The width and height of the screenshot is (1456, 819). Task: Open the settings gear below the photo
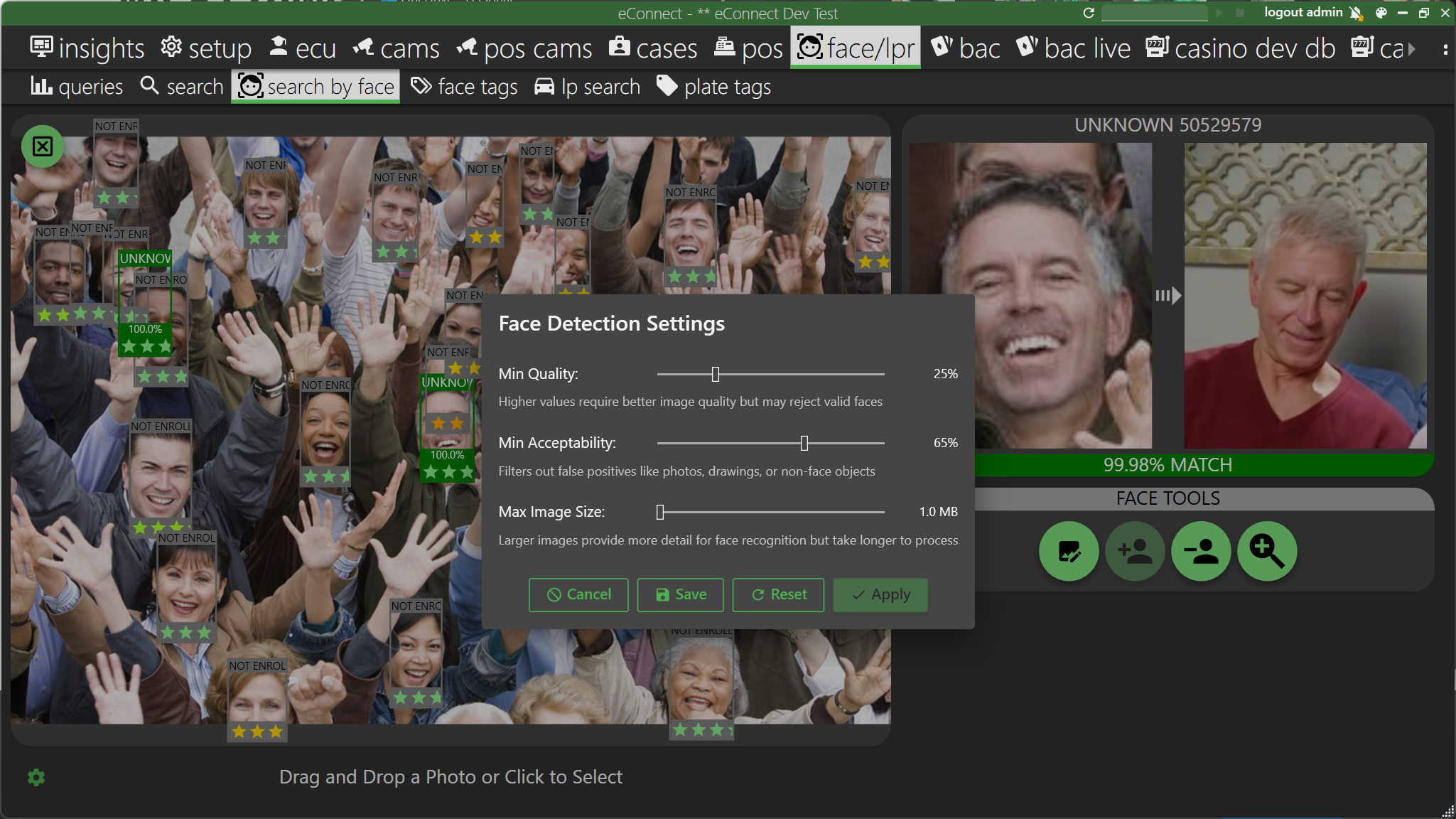36,777
